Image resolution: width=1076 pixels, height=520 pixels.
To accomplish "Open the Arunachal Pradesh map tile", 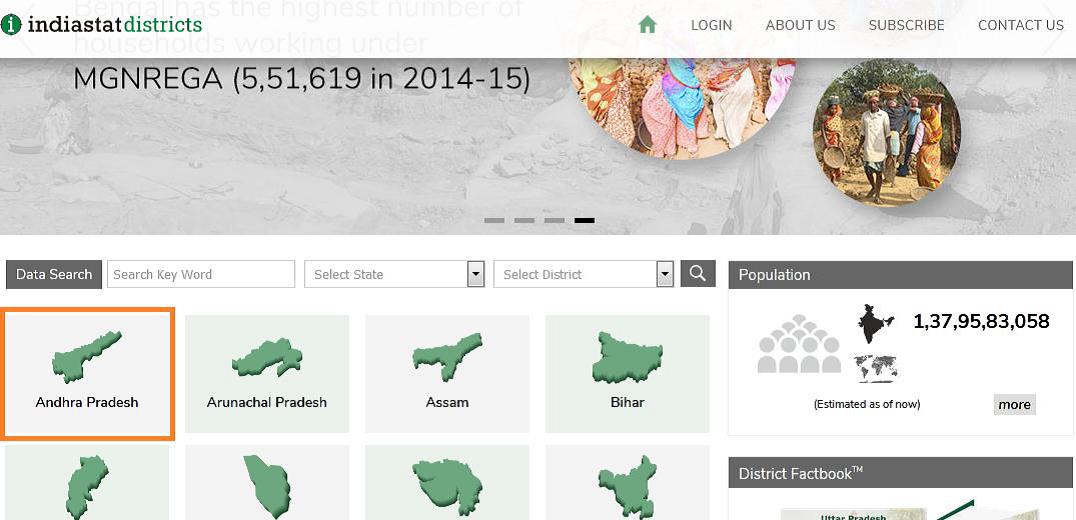I will point(267,373).
